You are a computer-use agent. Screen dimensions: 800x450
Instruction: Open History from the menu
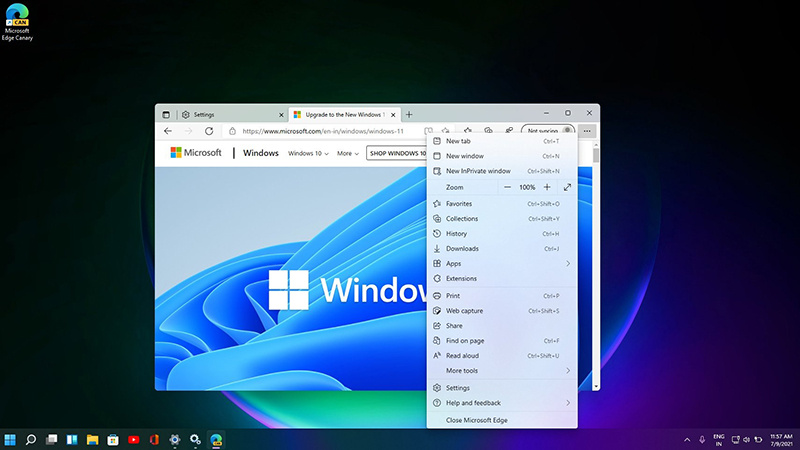click(x=502, y=234)
